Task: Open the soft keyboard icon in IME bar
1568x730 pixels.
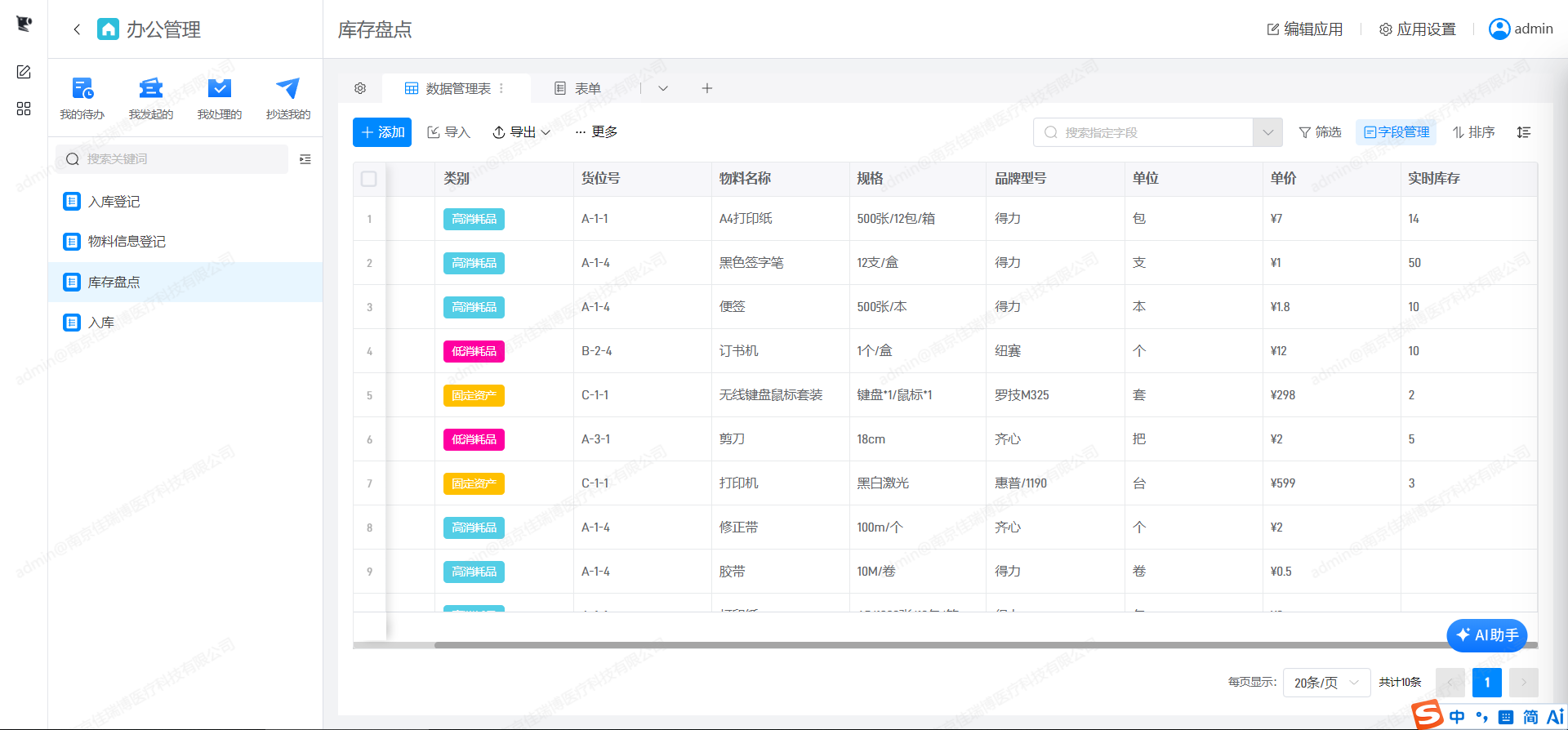Action: pyautogui.click(x=1506, y=717)
